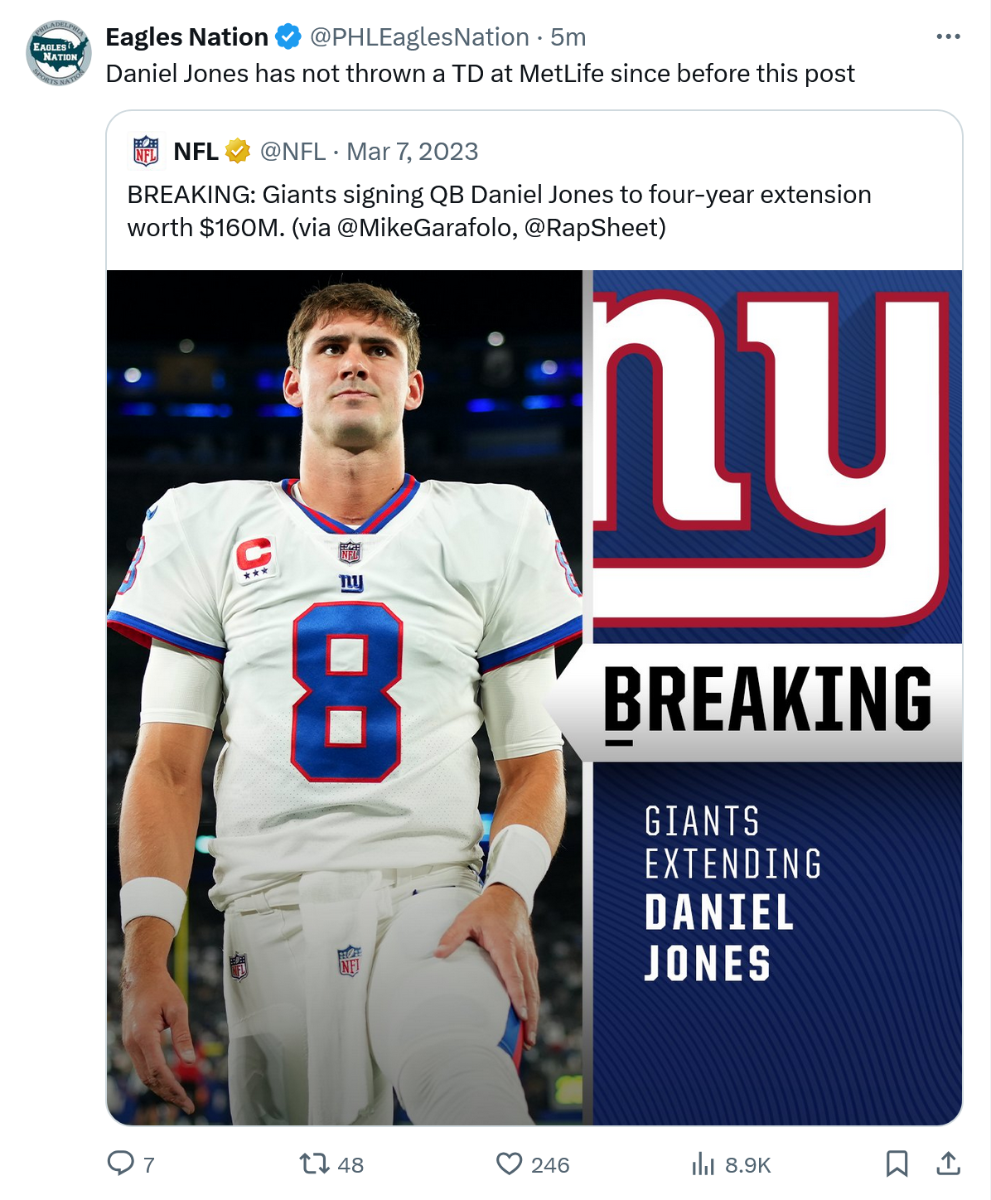Screen dimensions: 991x1200
Task: Repost this tweet using the retweet icon
Action: pos(317,1163)
